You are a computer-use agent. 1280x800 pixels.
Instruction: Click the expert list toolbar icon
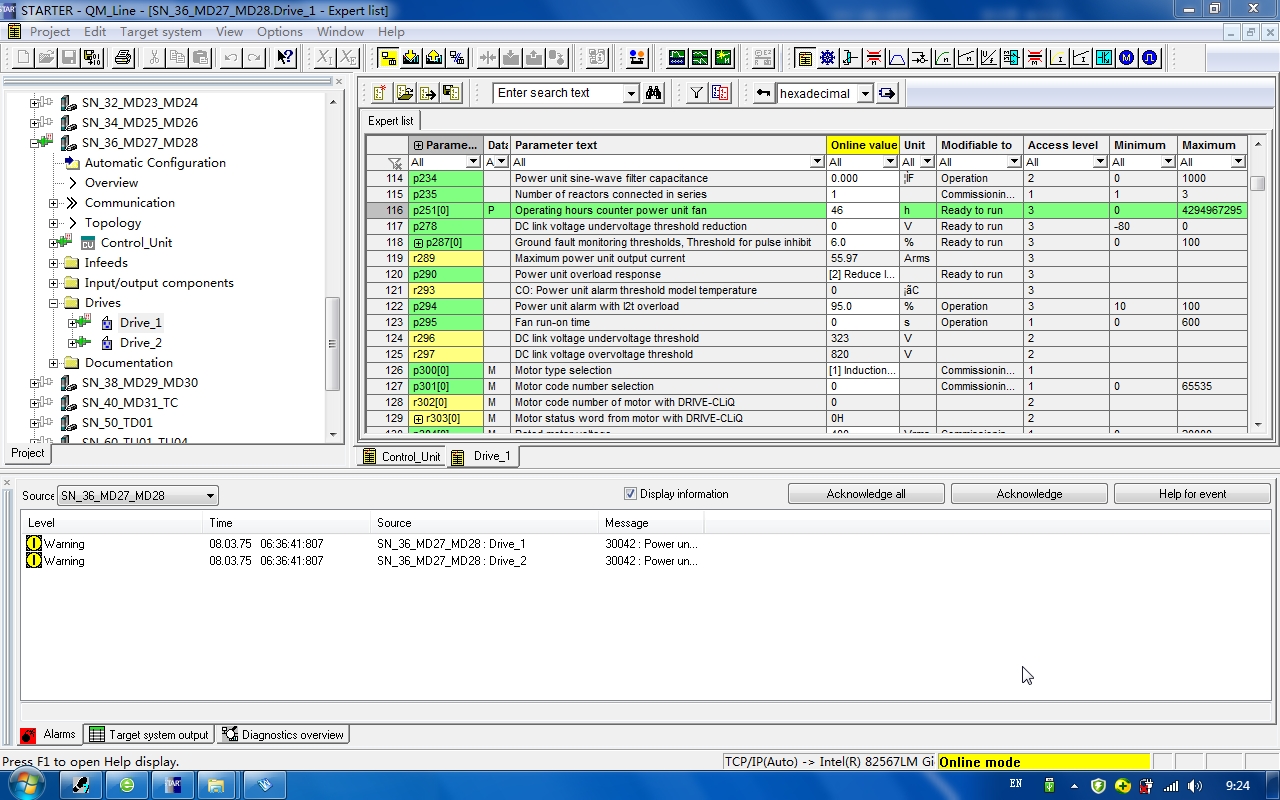(x=805, y=58)
